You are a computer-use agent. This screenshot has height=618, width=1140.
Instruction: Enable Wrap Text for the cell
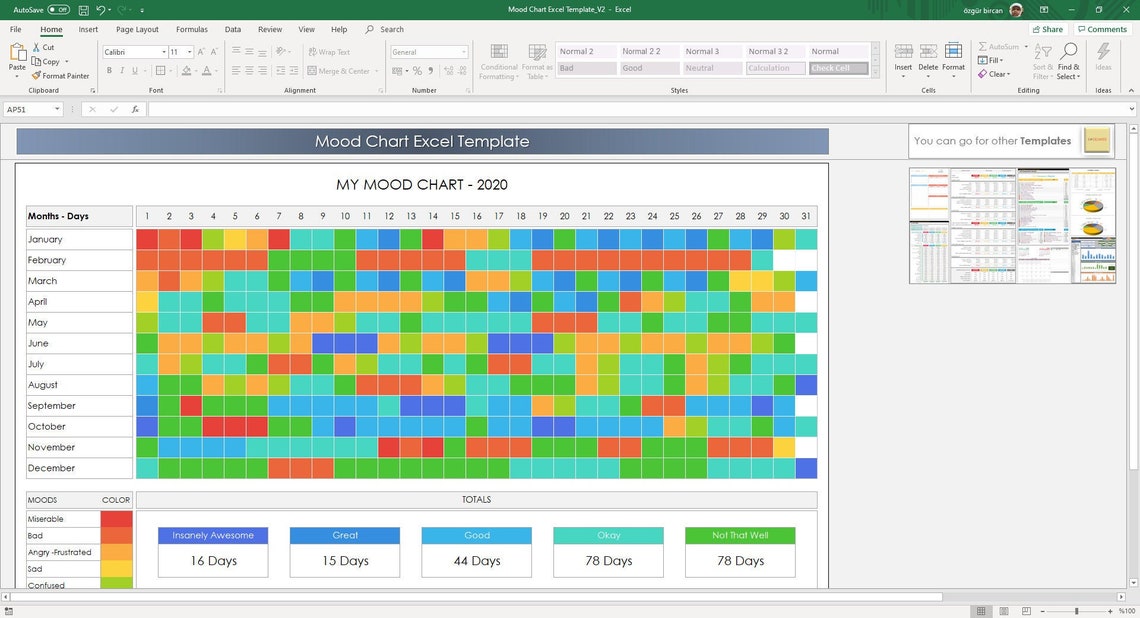pyautogui.click(x=332, y=52)
